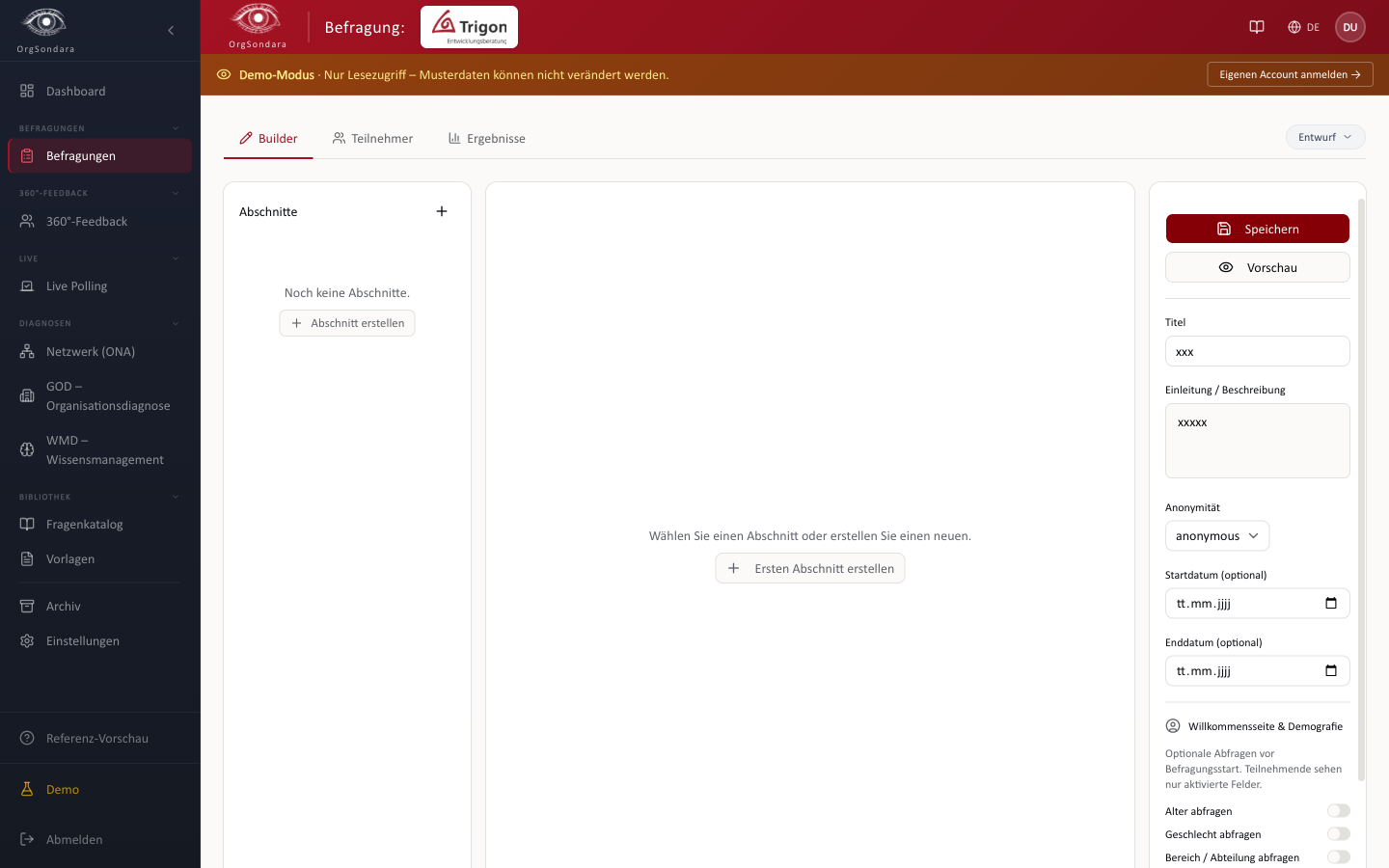Select the Builder tab
The width and height of the screenshot is (1389, 868).
(268, 138)
